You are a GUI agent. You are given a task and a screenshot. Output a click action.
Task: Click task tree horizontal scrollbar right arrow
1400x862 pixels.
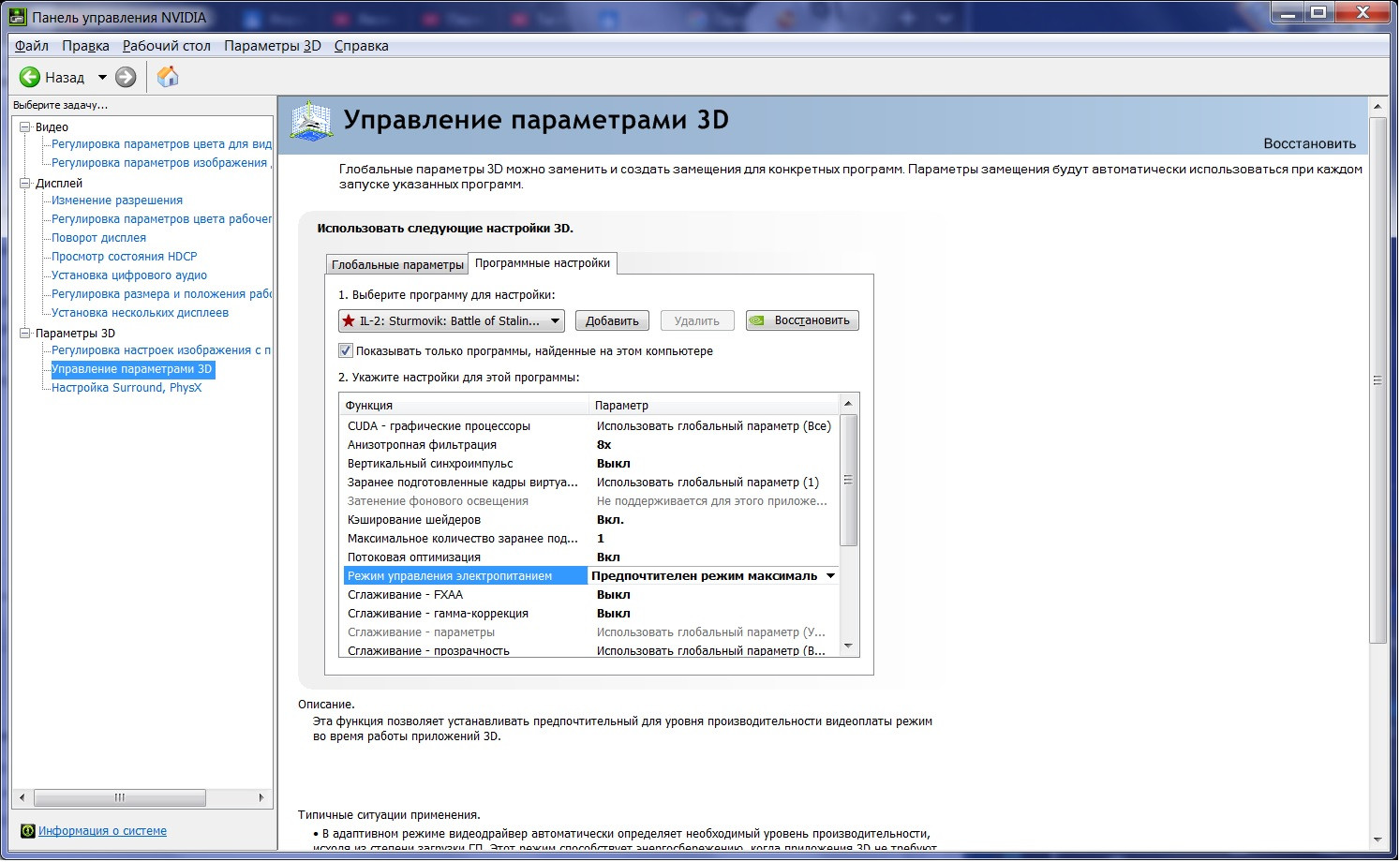pos(261,798)
